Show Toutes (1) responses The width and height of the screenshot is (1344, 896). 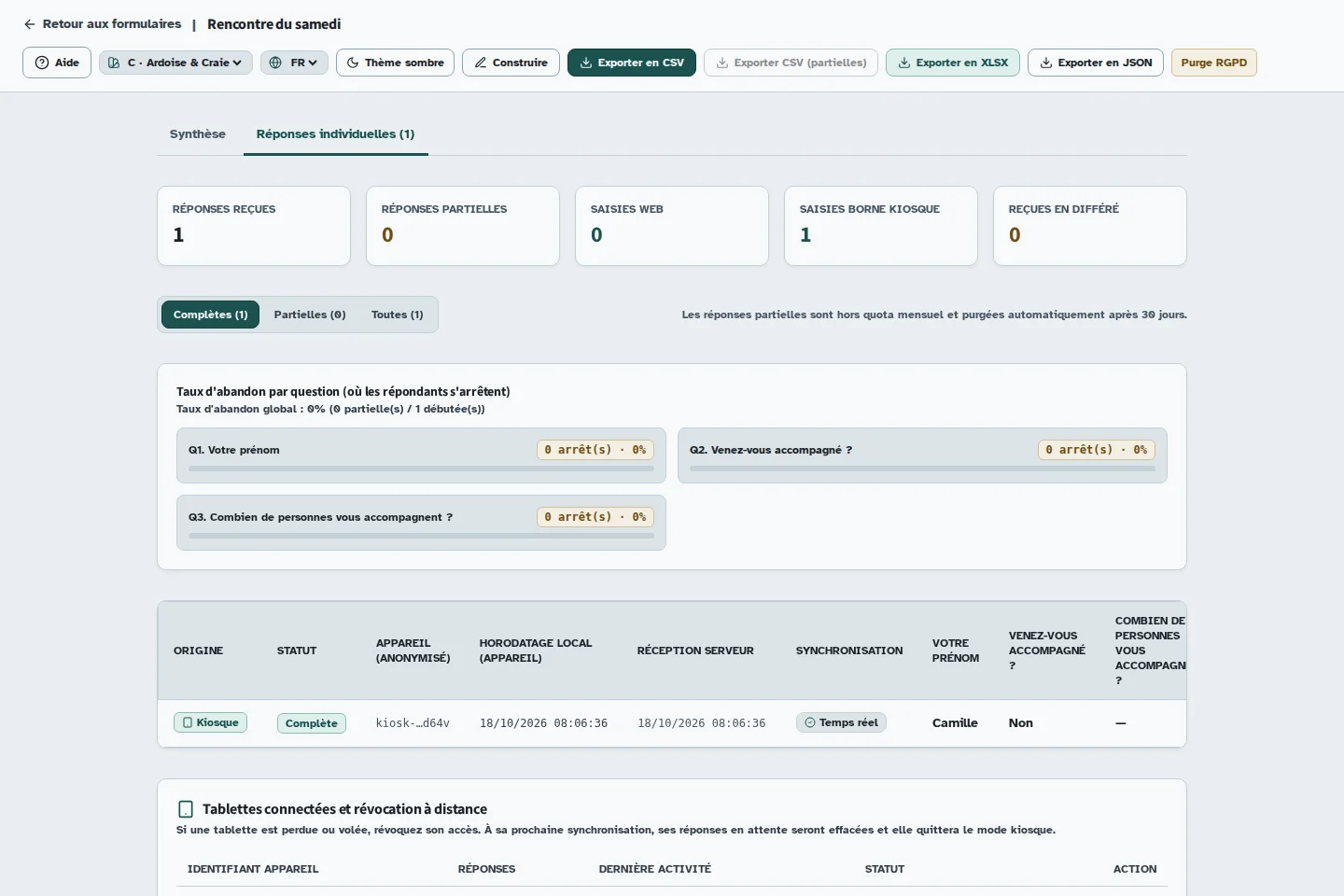point(398,315)
